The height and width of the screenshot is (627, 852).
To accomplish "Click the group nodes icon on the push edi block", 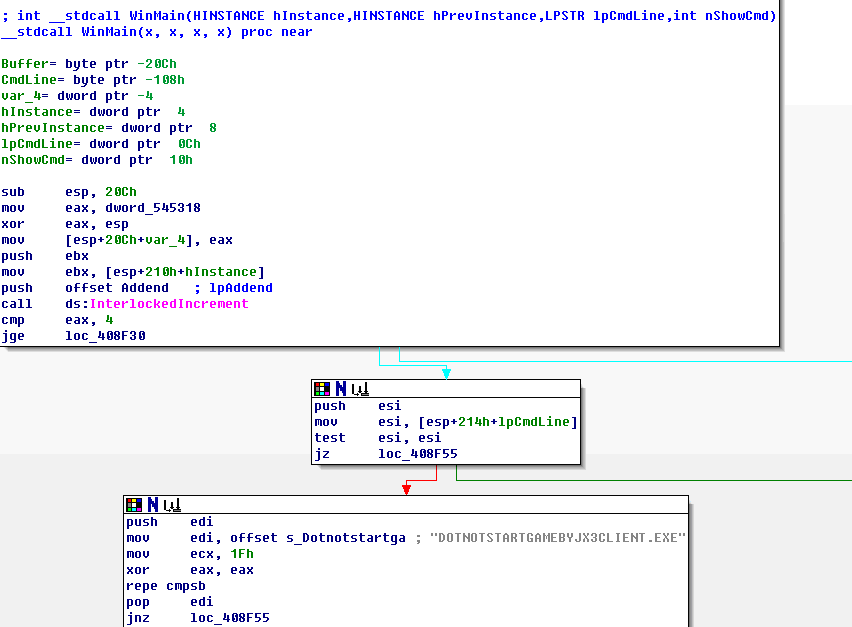I will pos(170,504).
